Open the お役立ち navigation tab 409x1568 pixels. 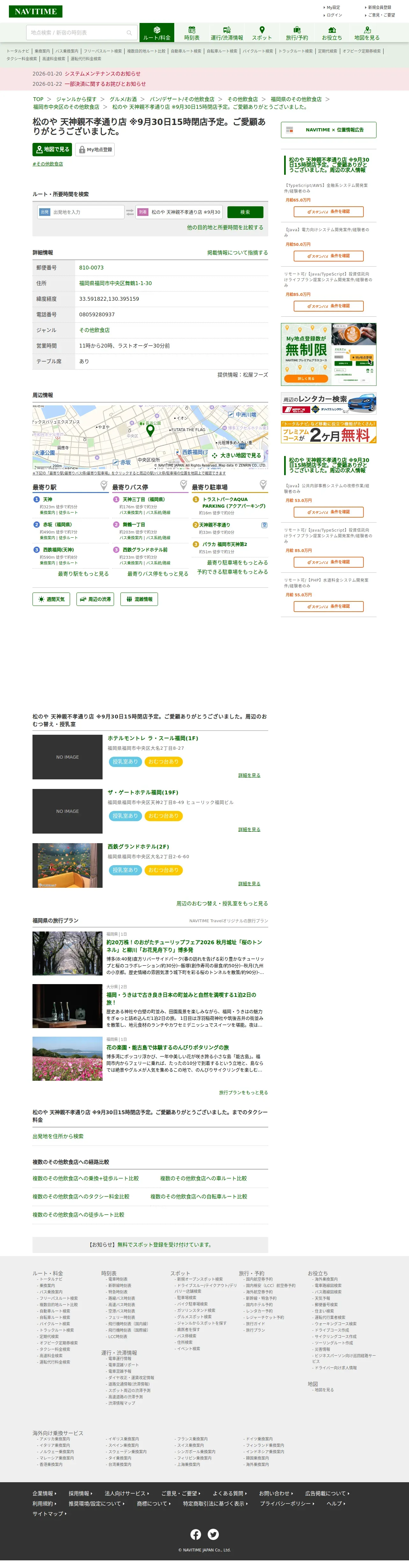click(x=332, y=33)
